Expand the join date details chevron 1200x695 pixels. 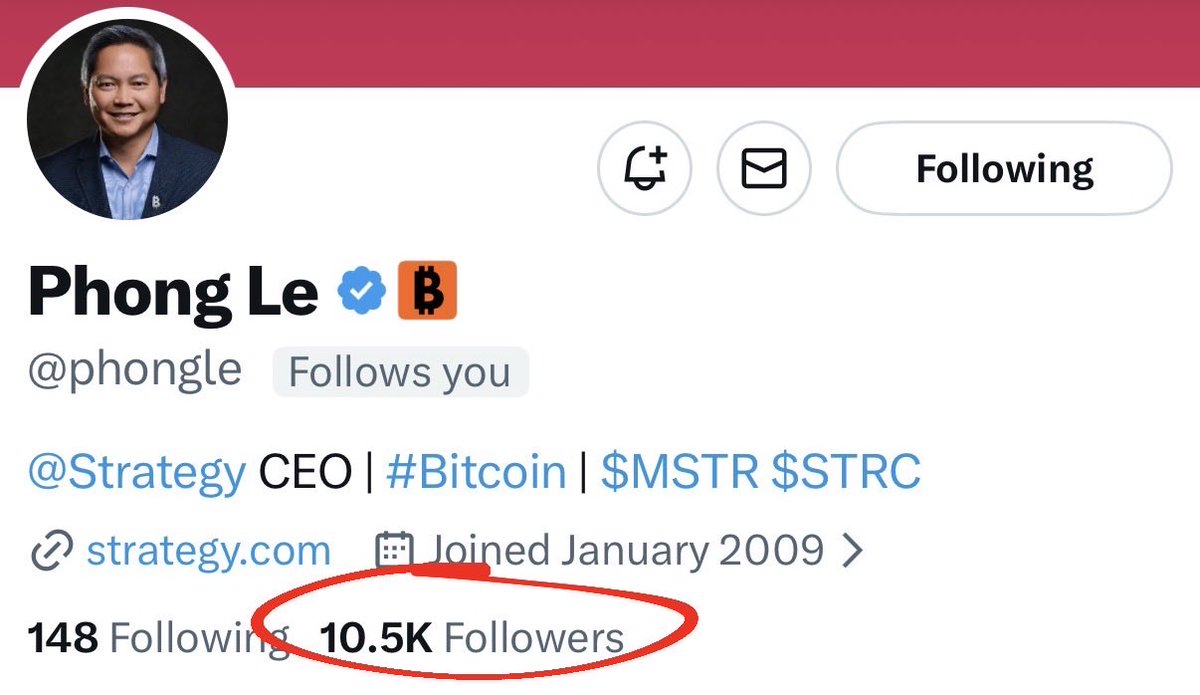click(x=851, y=551)
